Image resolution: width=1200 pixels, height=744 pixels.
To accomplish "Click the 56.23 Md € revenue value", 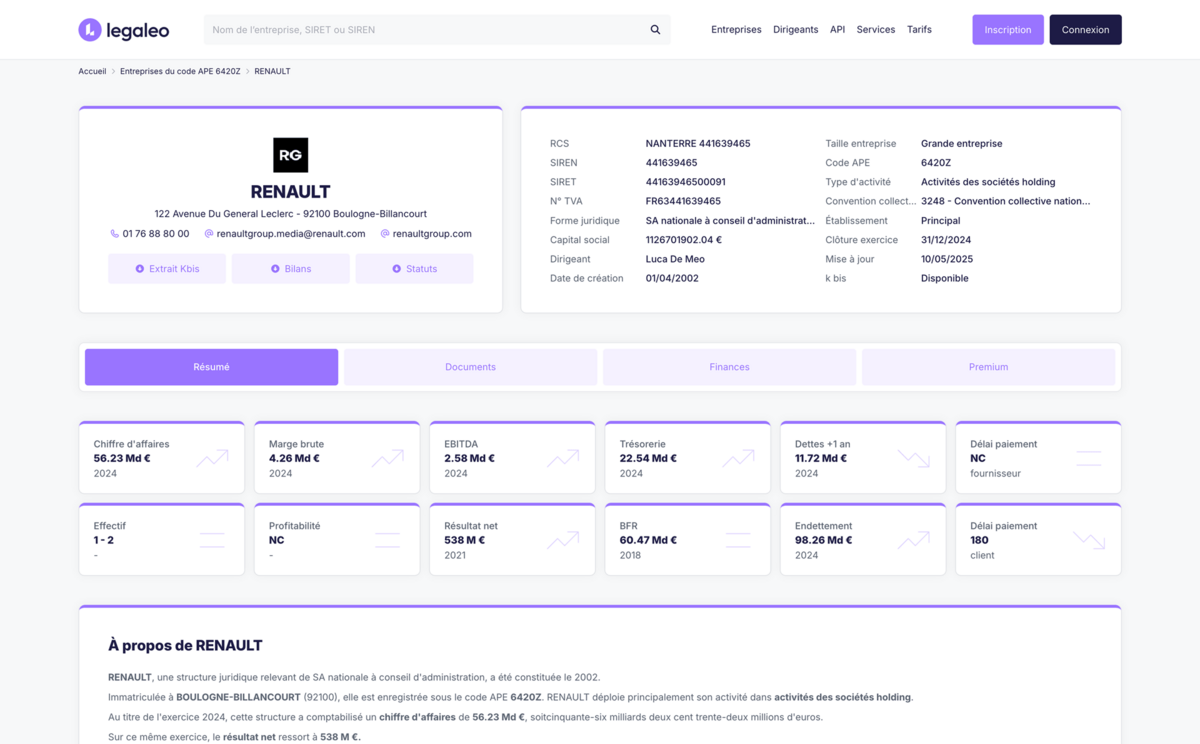I will click(x=122, y=459).
